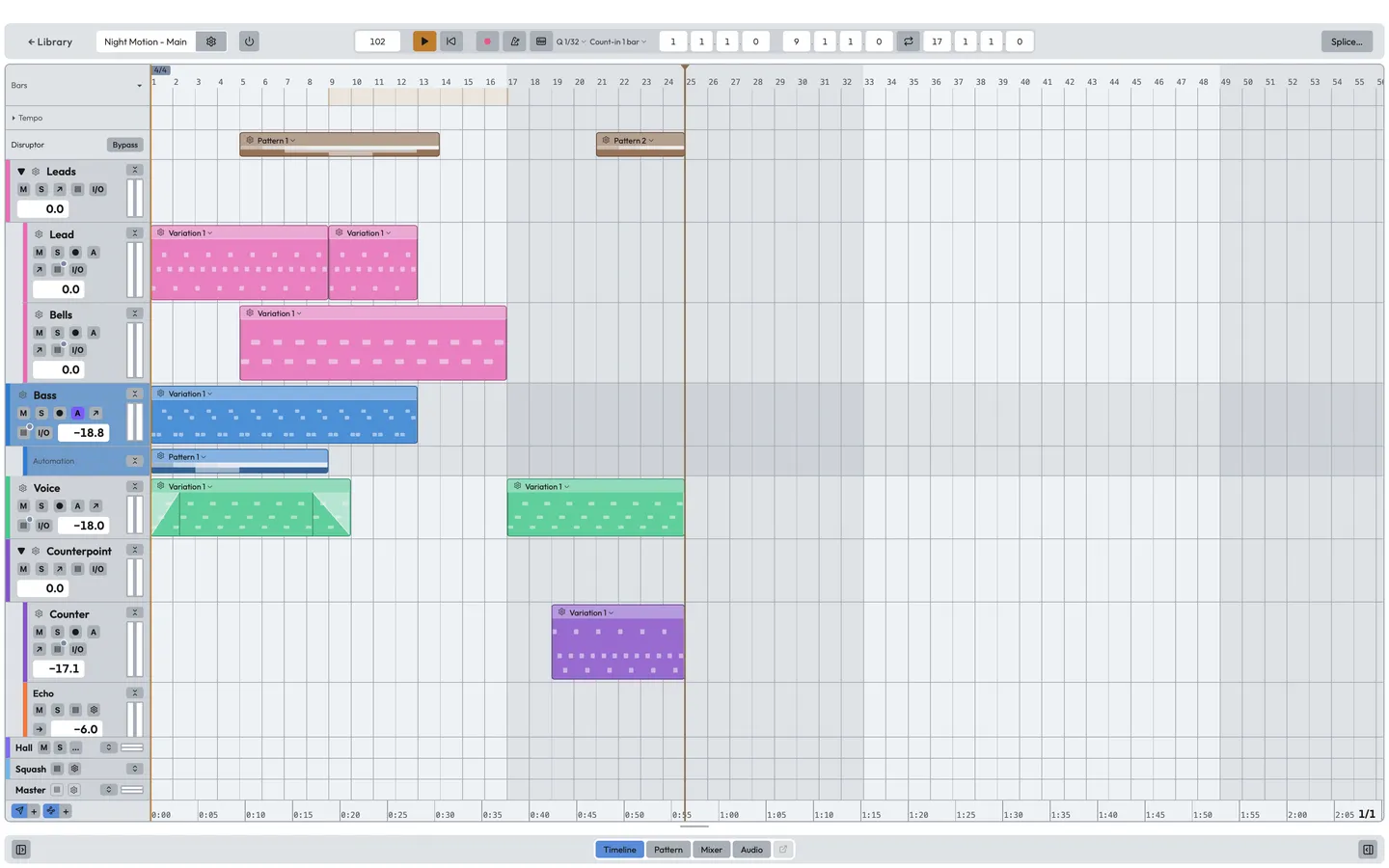1389x868 pixels.
Task: Click the Bass volume value -18.8
Action: tap(83, 433)
